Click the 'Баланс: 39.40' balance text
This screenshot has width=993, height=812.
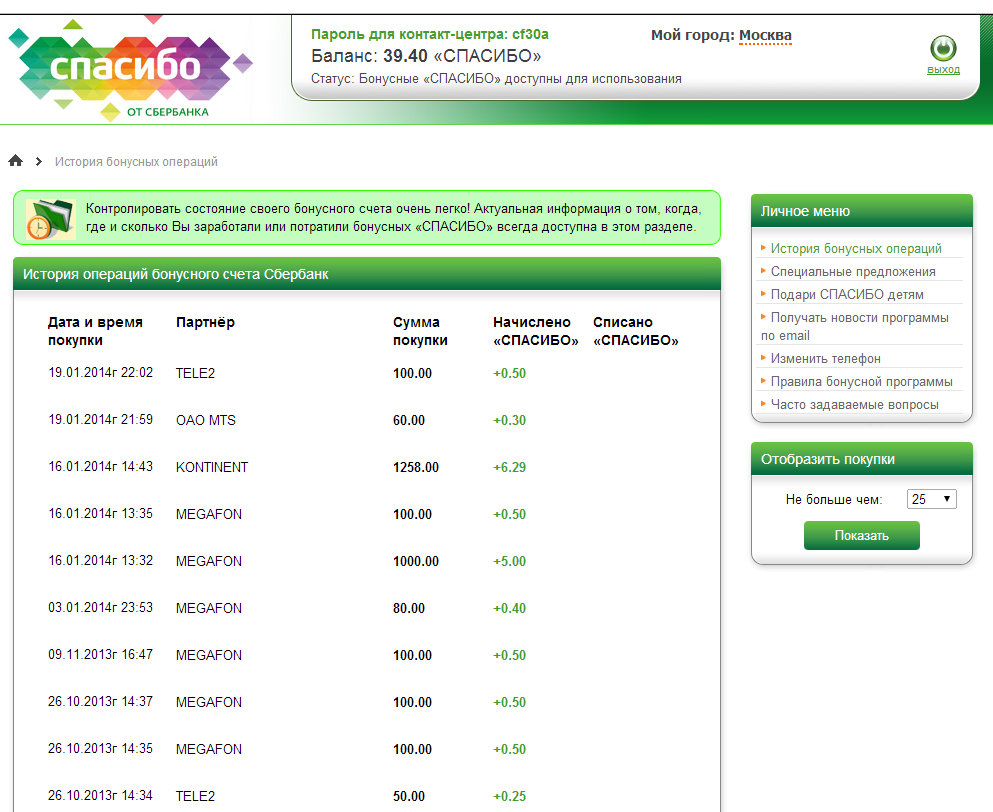click(x=426, y=56)
